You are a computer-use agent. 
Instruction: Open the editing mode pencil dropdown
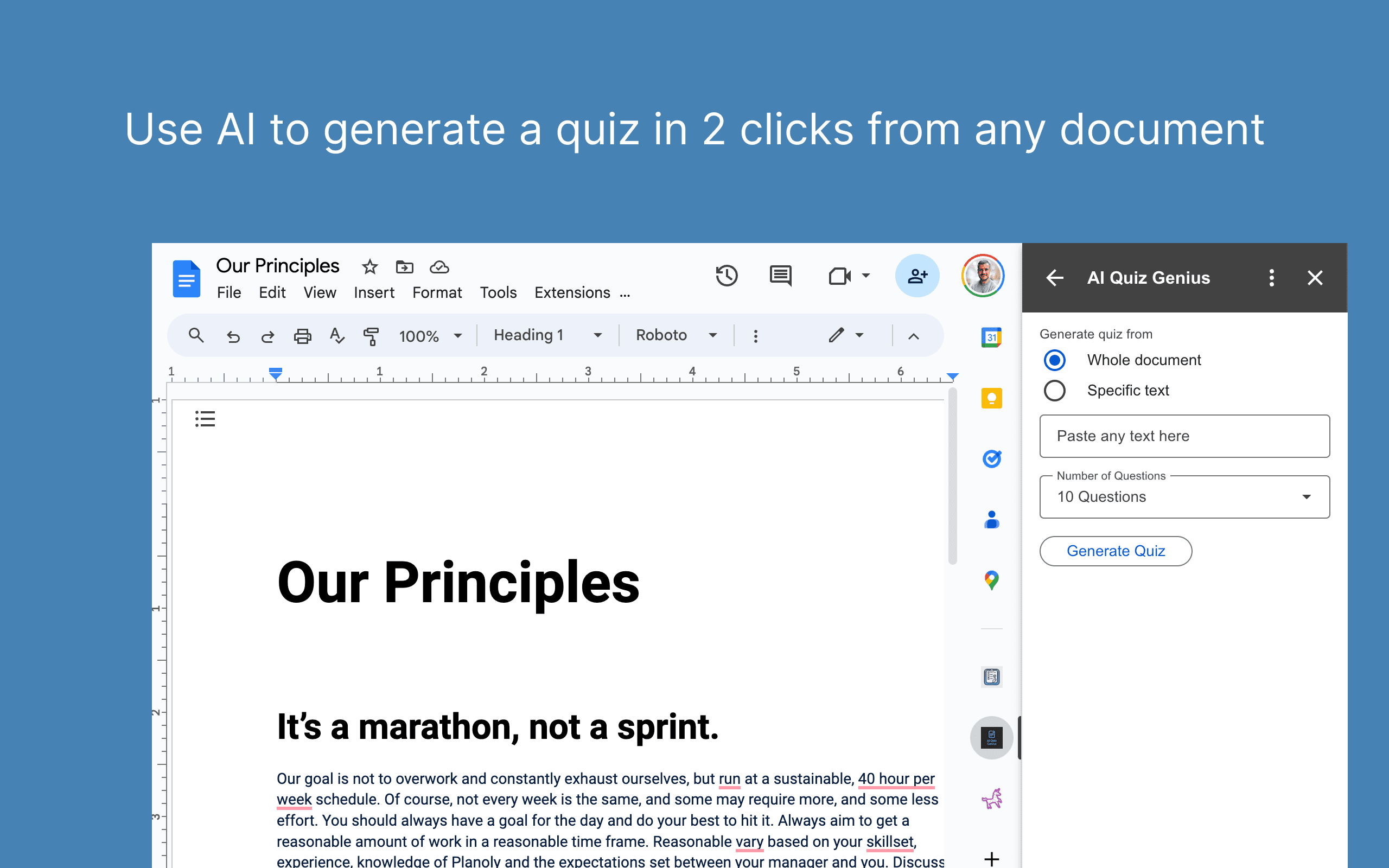[x=846, y=335]
